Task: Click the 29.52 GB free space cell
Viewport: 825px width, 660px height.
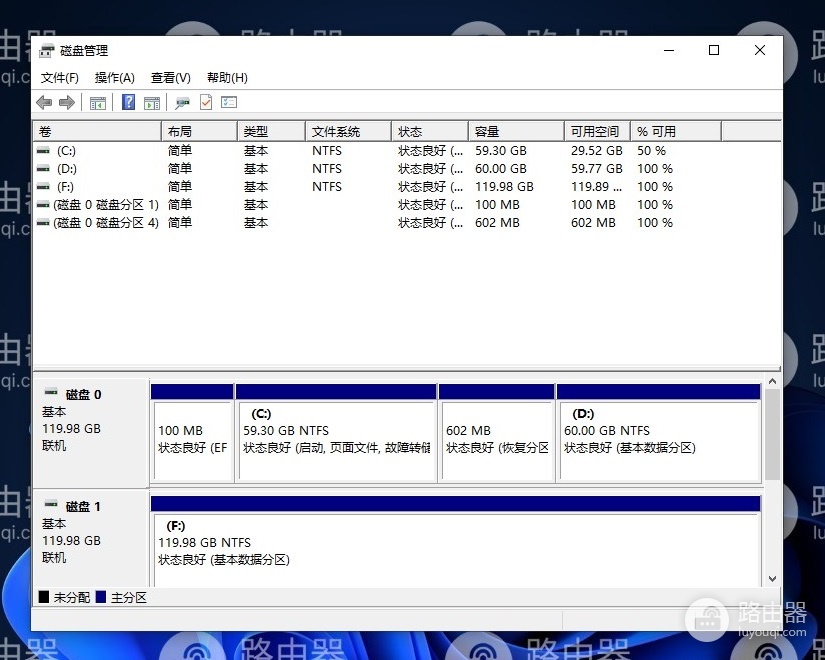Action: tap(597, 151)
